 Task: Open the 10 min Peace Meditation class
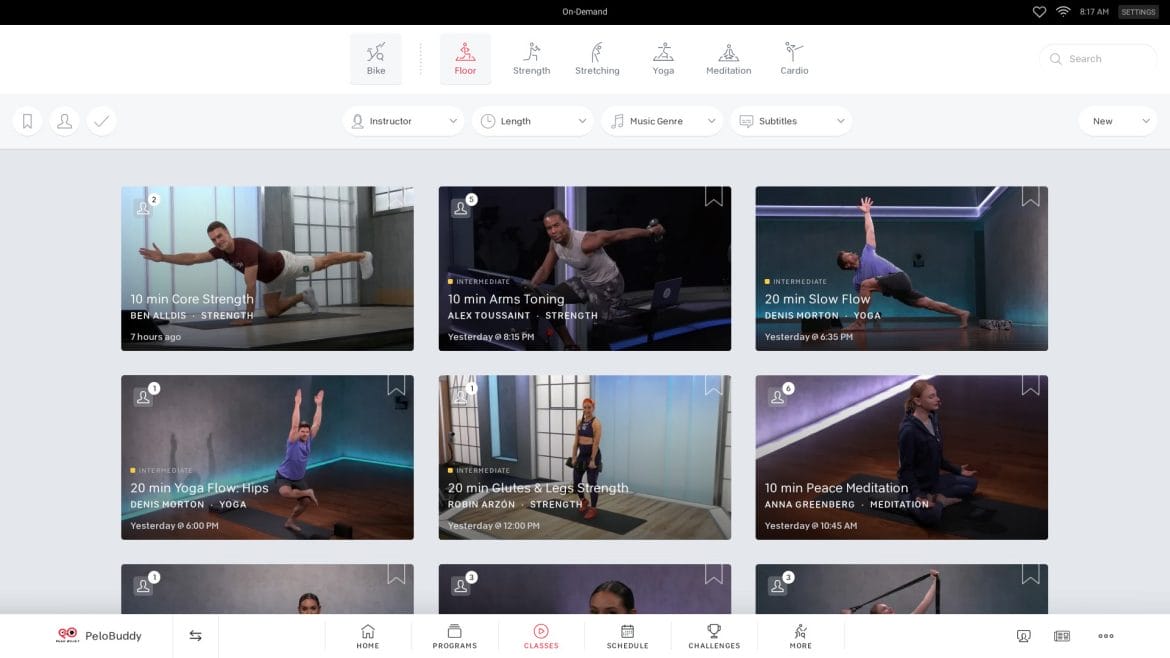(901, 457)
